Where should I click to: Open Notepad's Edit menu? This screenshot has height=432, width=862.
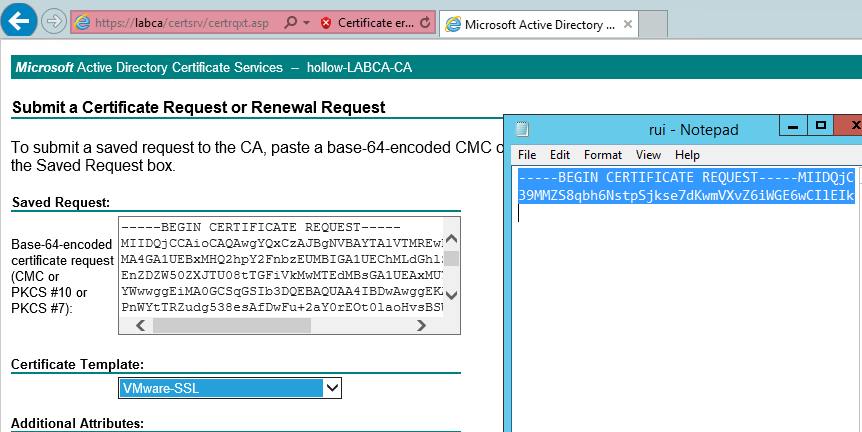click(x=560, y=155)
